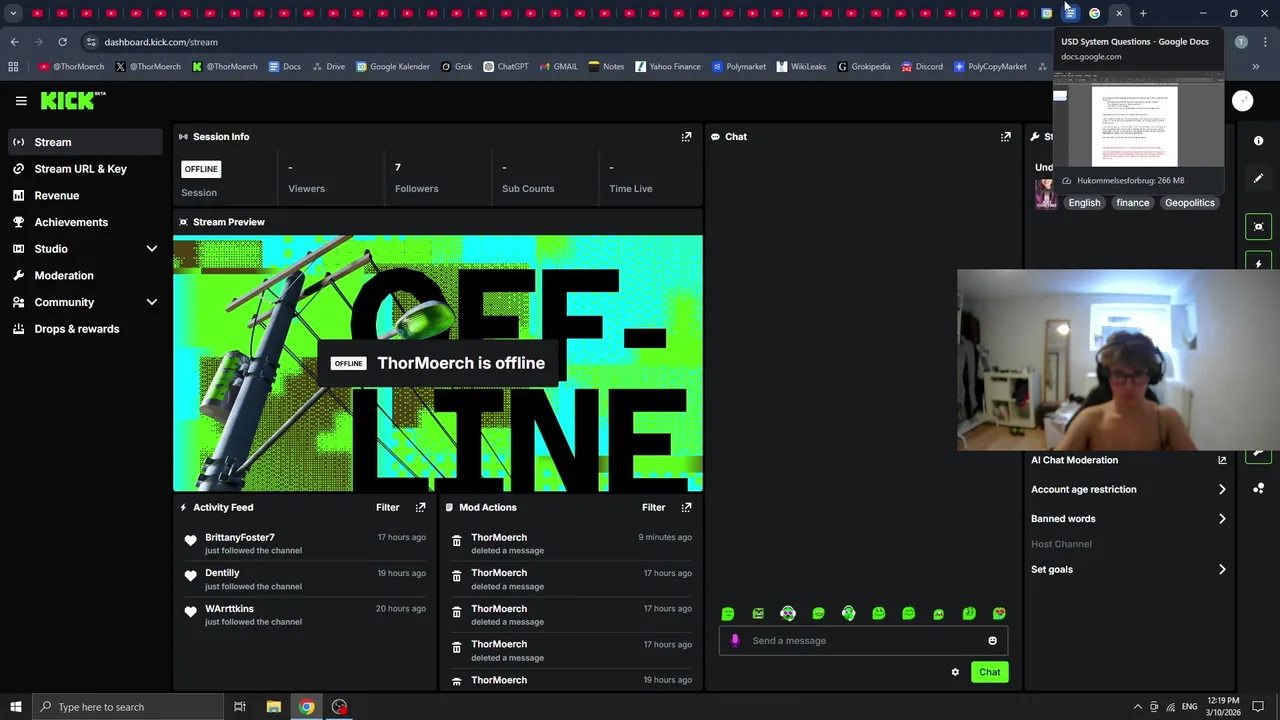Open ChatGPT bookmark in bookmarks bar
This screenshot has width=1280, height=720.
pyautogui.click(x=505, y=67)
